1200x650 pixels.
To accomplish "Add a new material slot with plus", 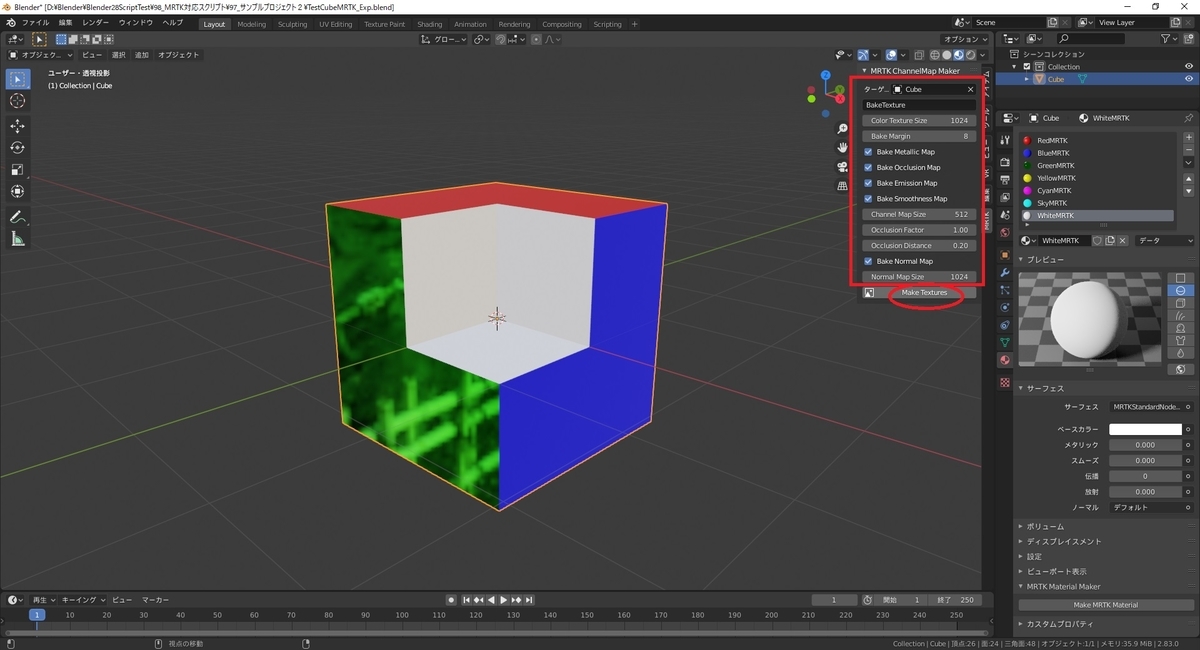I will [x=1188, y=137].
